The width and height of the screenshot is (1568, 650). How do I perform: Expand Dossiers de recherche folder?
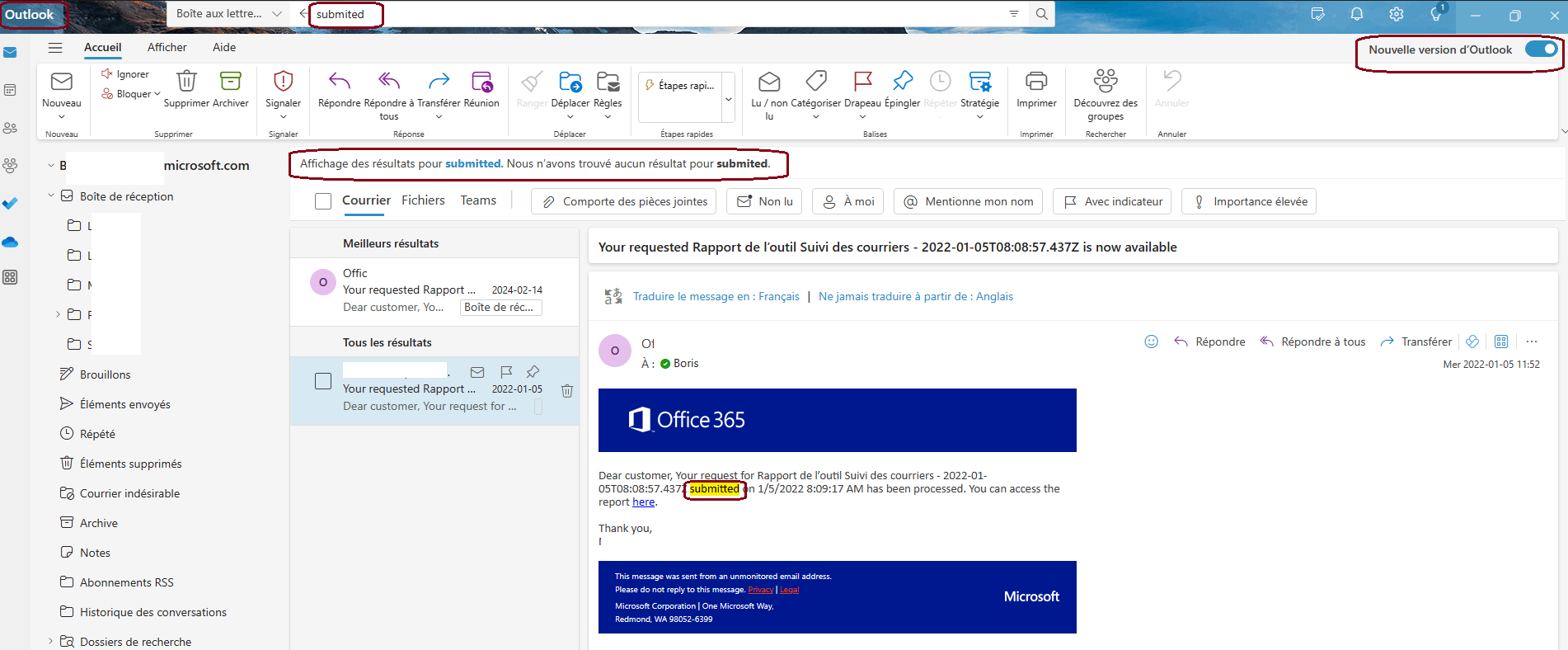pos(51,641)
